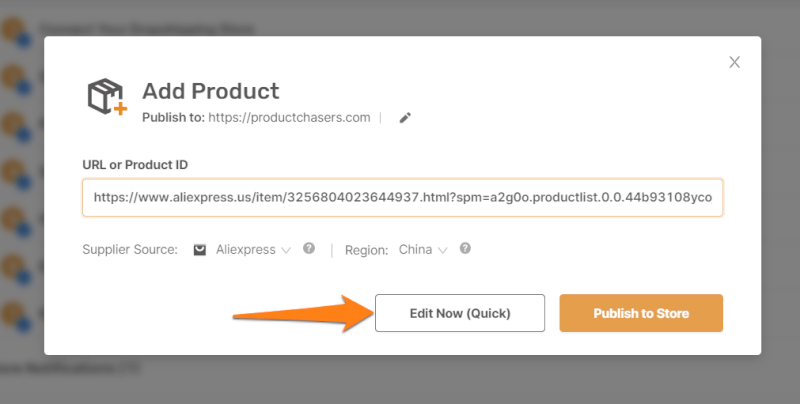Screen dimensions: 800x404
Task: Focus the URL or Product ID field
Action: point(402,198)
